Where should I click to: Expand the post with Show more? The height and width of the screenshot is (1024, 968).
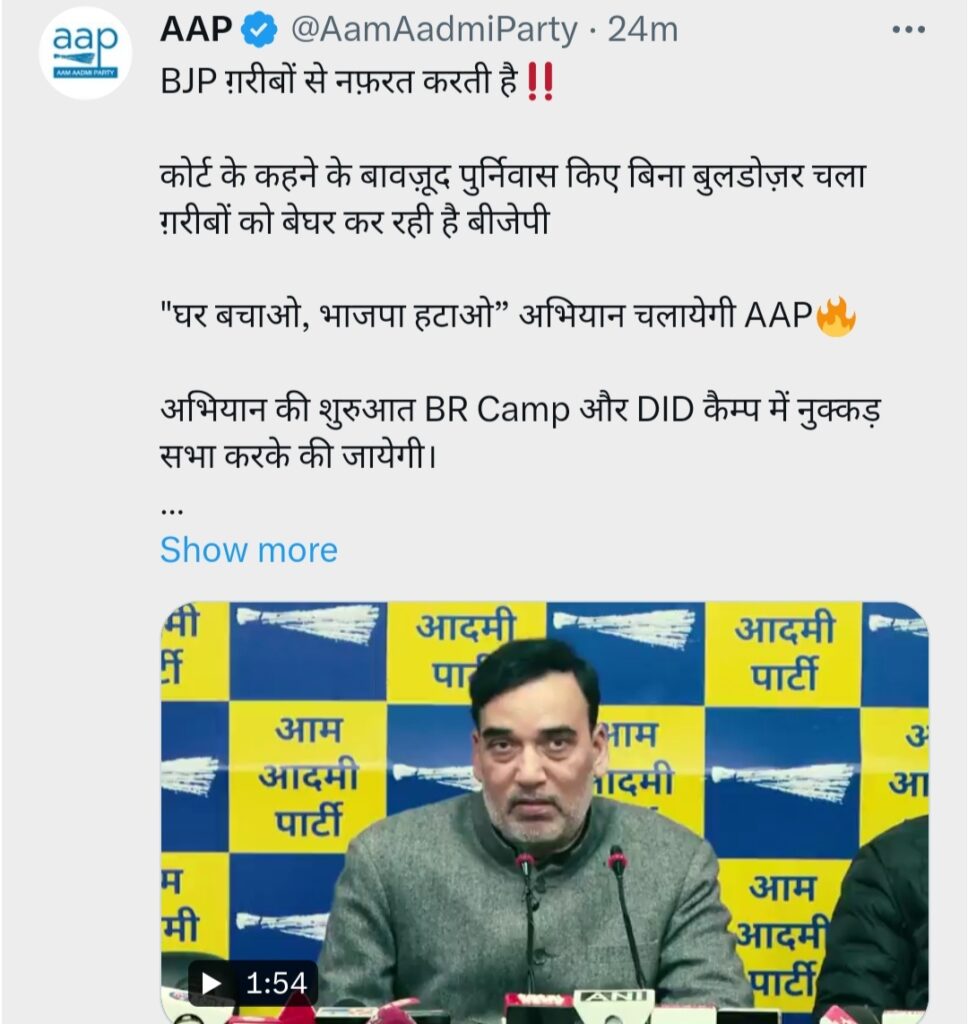coord(249,550)
